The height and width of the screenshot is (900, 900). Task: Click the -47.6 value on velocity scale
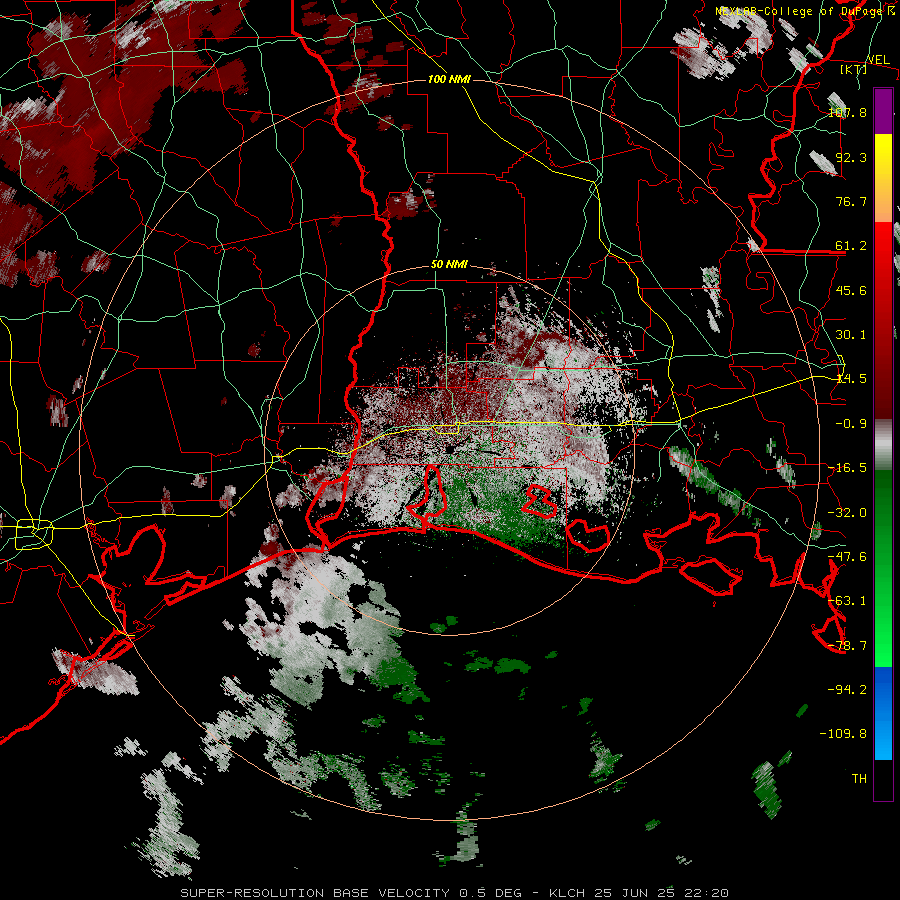point(848,557)
